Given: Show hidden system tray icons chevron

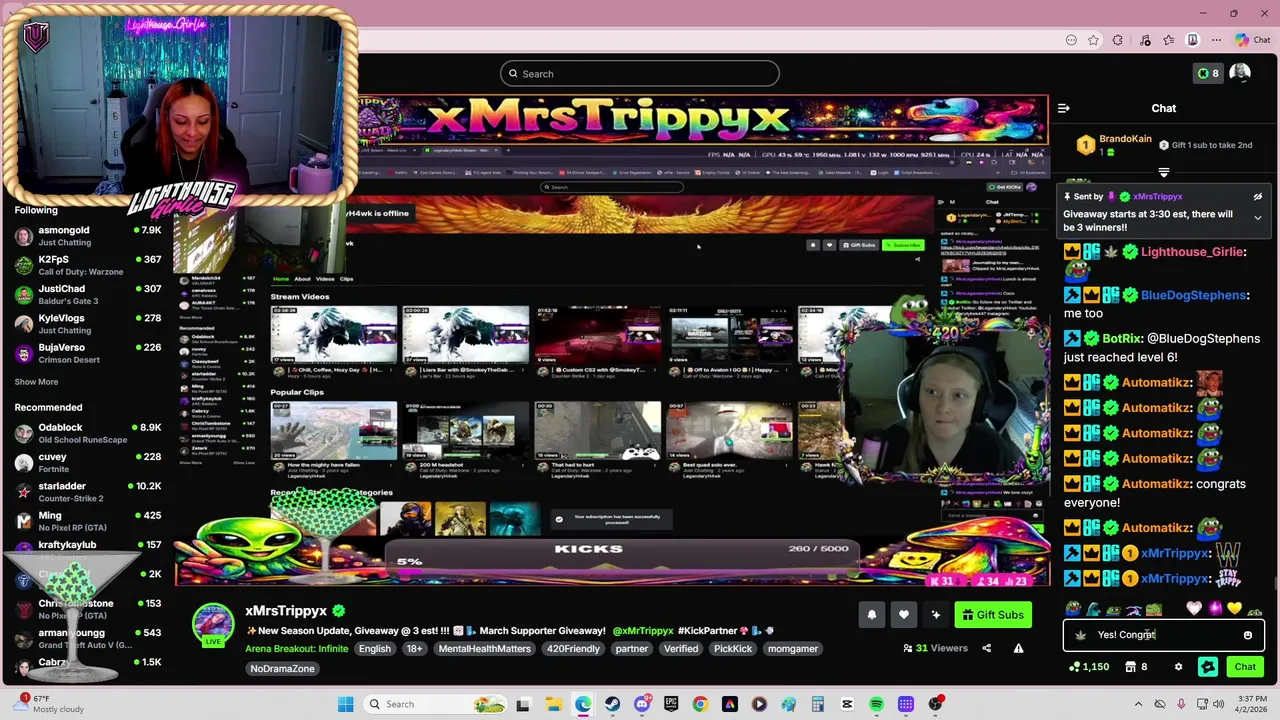Looking at the screenshot, I should [1138, 704].
